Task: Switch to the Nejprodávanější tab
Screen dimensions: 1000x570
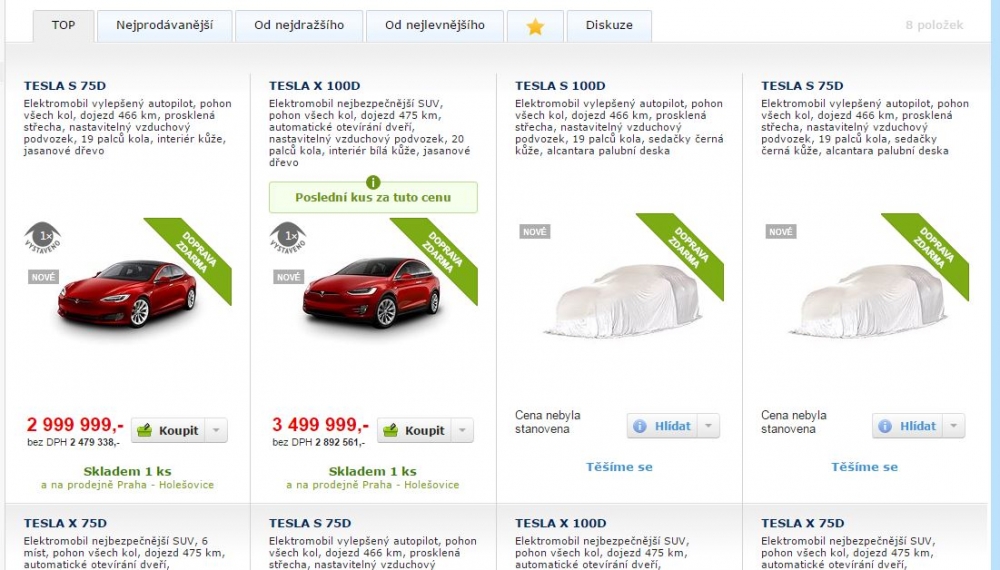Action: click(x=165, y=26)
